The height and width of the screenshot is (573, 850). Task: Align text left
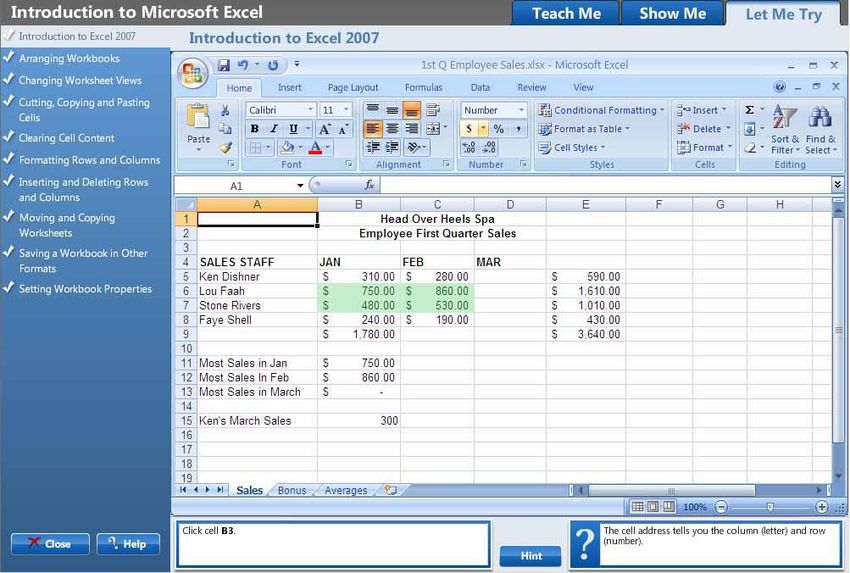tap(372, 128)
